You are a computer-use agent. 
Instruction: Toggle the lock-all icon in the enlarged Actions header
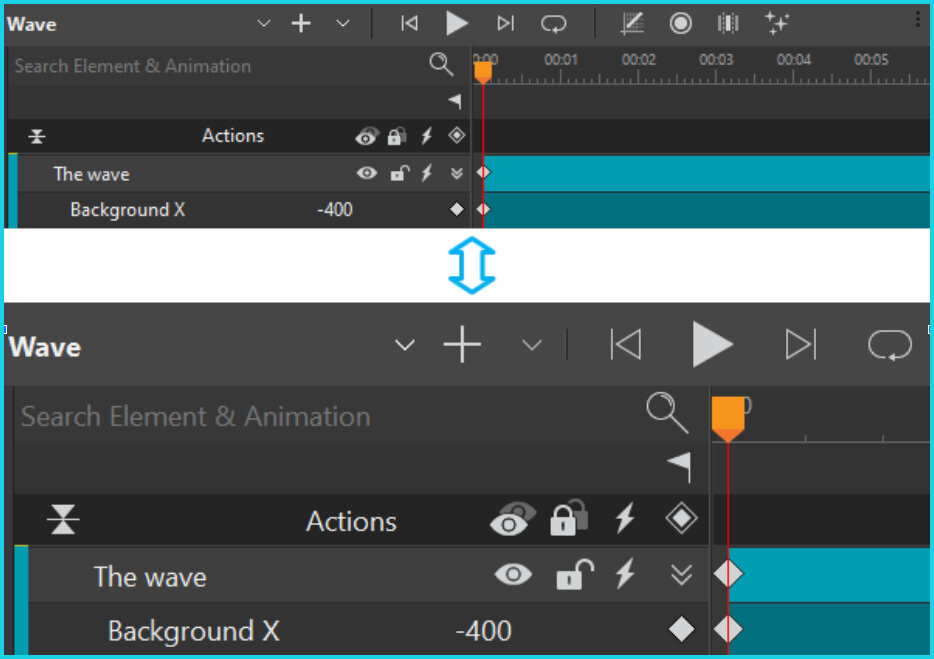pos(569,517)
